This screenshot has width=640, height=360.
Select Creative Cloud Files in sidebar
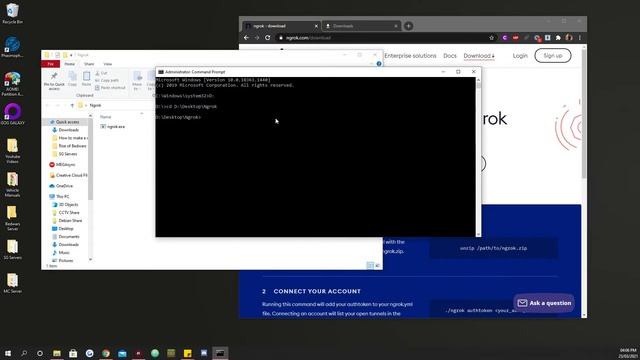point(68,175)
